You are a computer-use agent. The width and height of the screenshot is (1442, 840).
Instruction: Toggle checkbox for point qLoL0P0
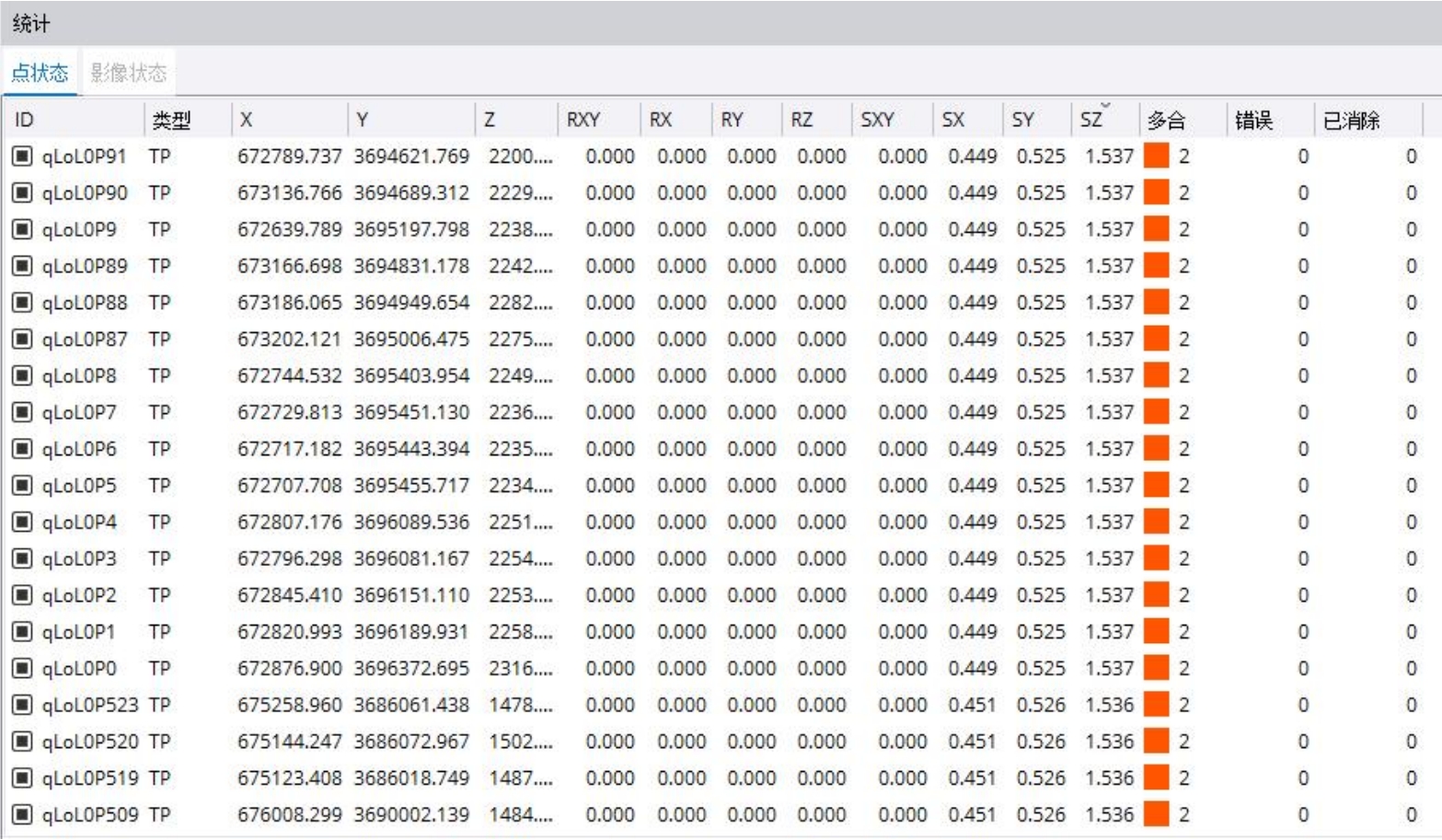(22, 668)
